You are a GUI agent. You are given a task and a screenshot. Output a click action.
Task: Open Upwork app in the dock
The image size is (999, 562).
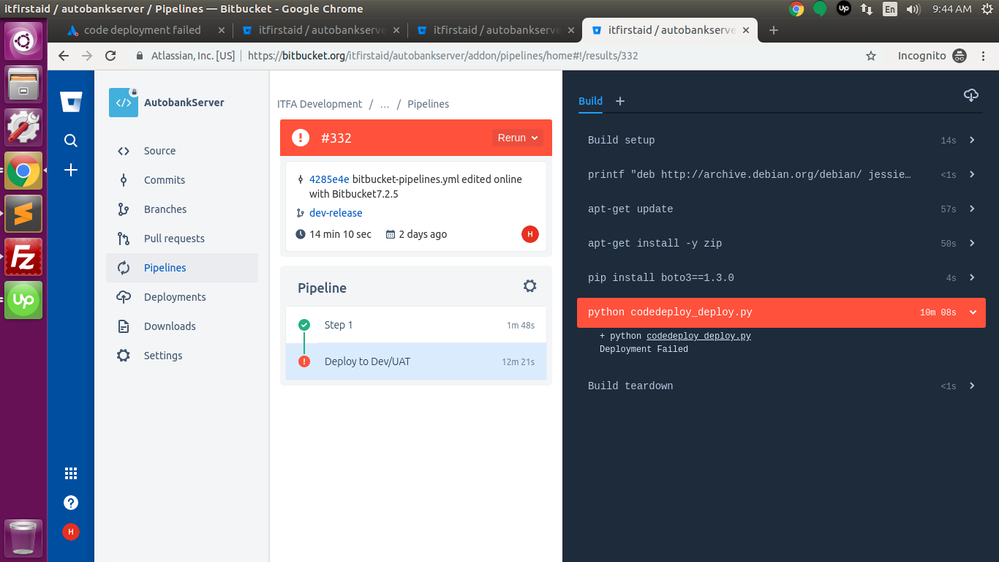(24, 299)
